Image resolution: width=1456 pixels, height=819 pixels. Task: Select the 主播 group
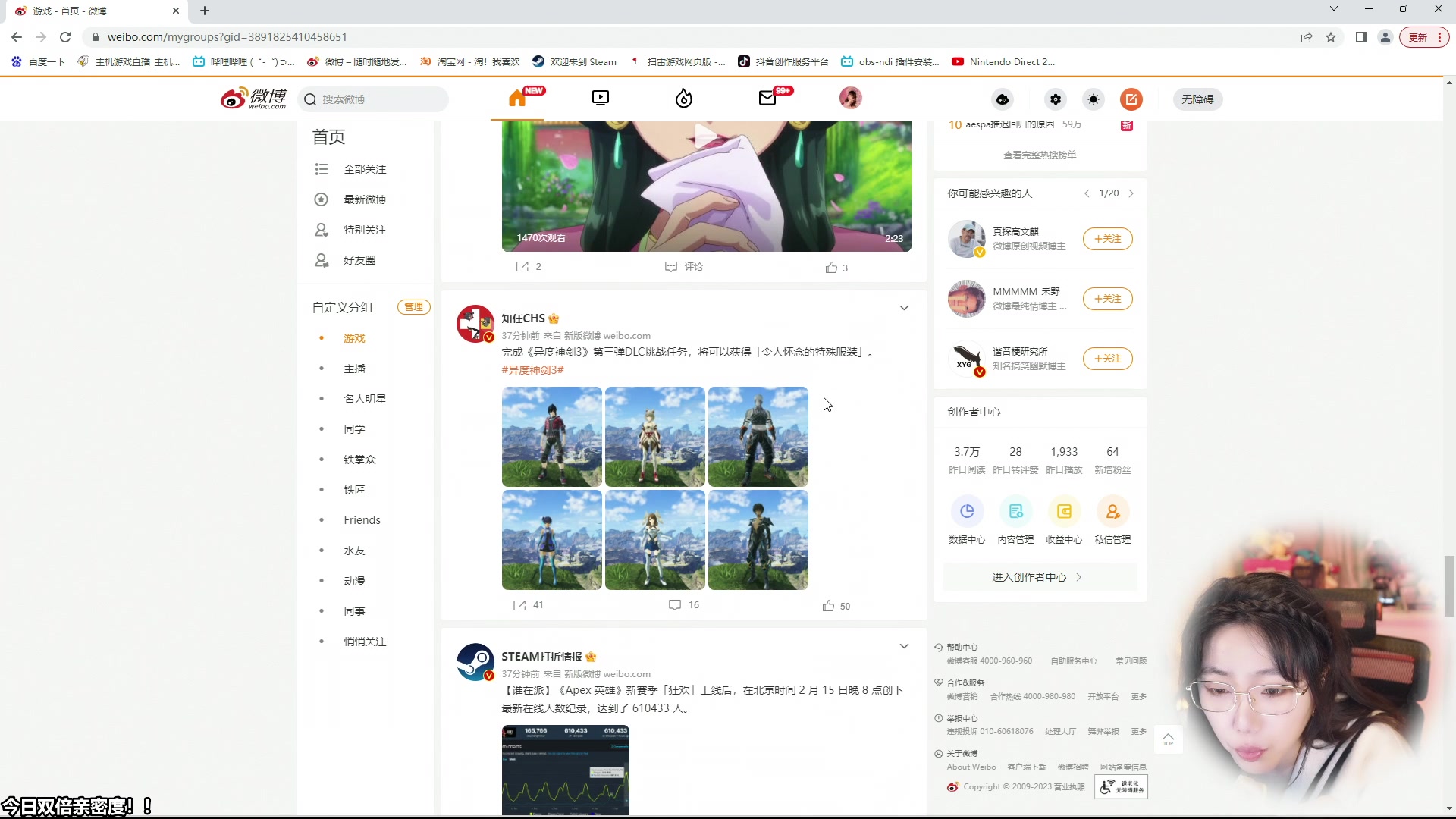[354, 369]
